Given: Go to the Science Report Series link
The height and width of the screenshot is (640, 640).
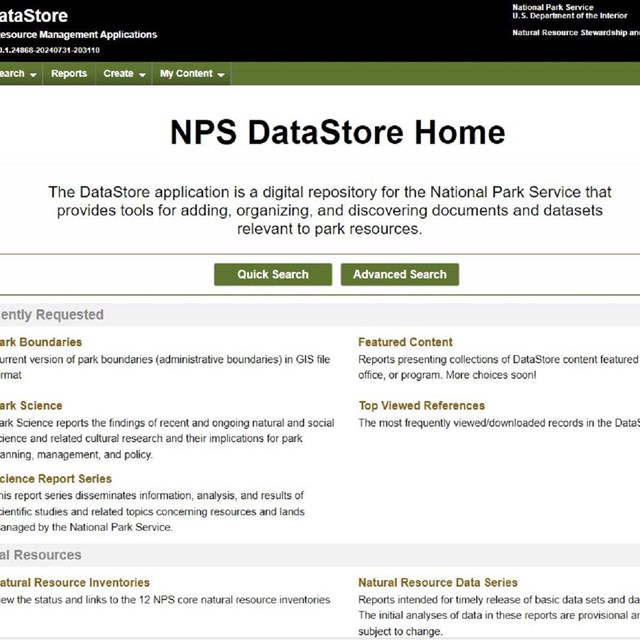Looking at the screenshot, I should click(x=56, y=479).
